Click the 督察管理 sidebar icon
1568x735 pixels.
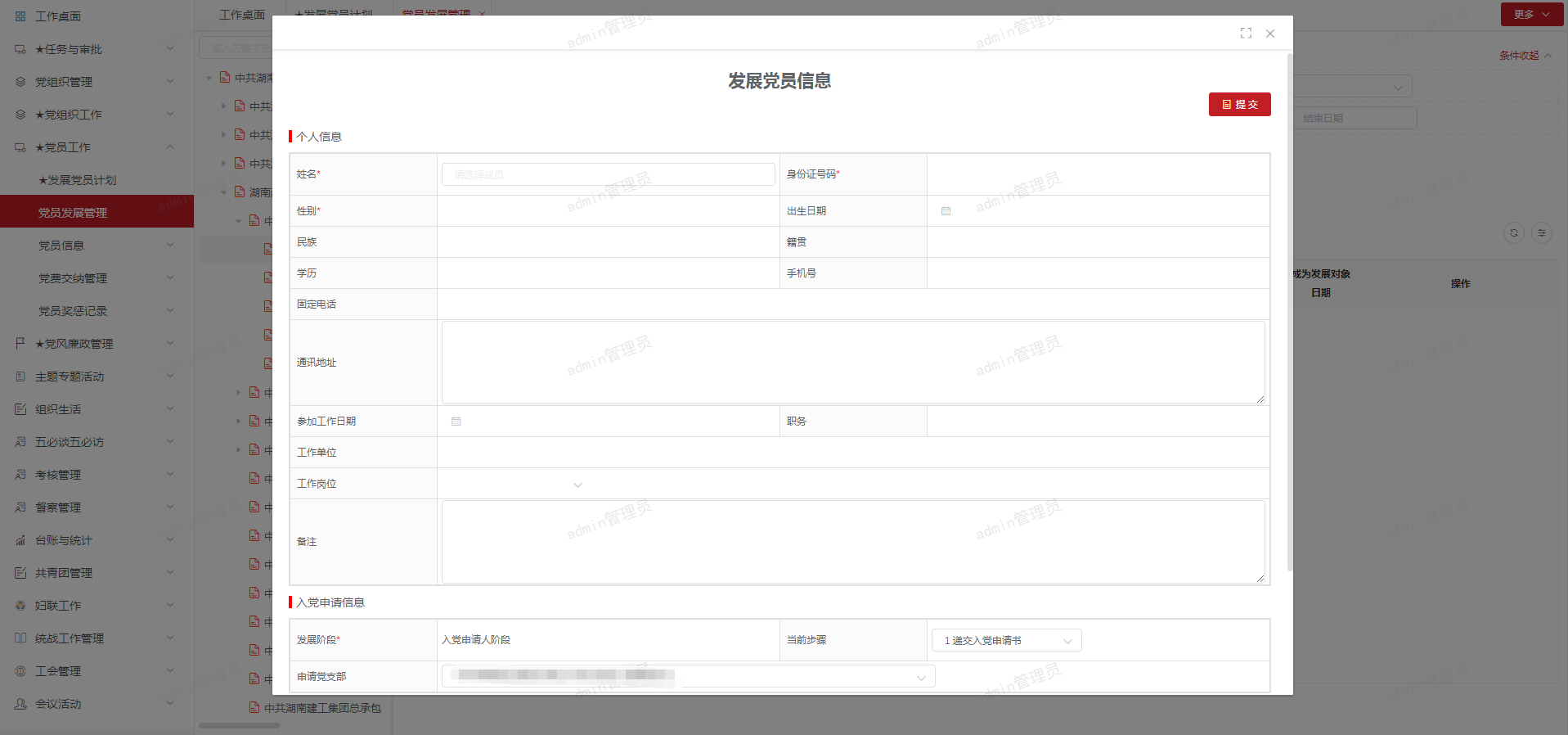[20, 507]
